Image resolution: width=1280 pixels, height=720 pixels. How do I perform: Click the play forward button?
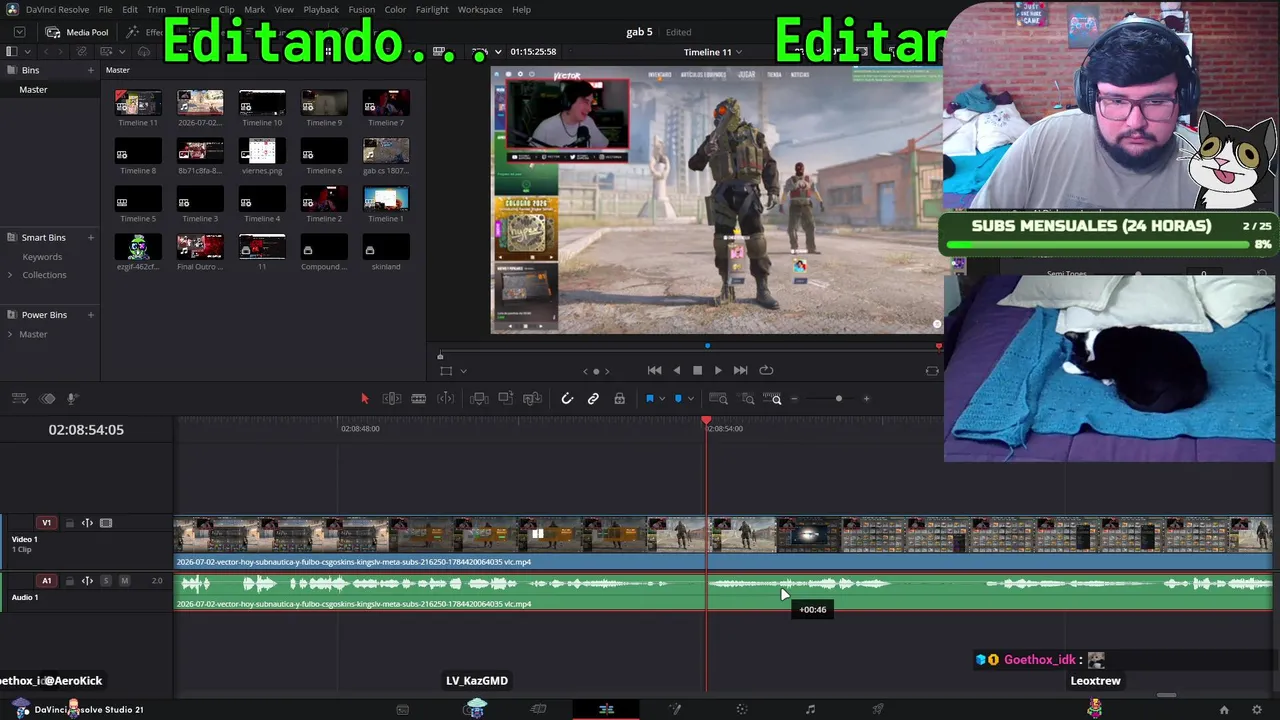[x=718, y=370]
